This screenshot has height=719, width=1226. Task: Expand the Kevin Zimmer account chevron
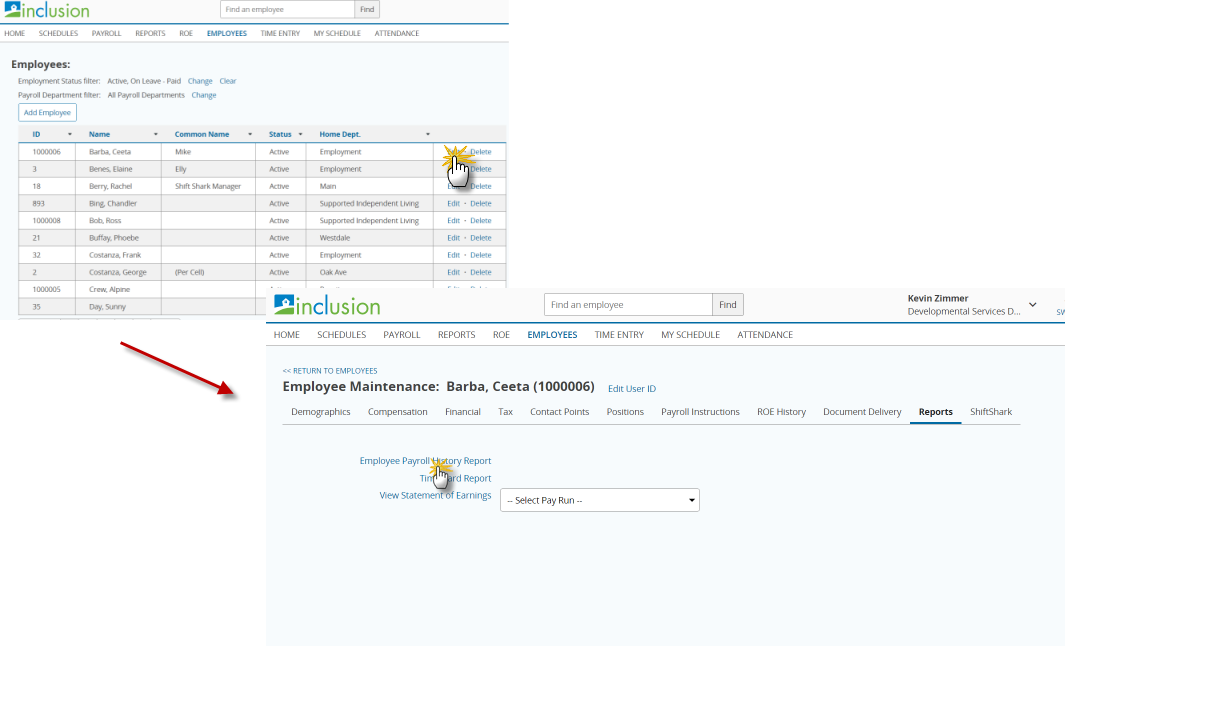point(1033,305)
